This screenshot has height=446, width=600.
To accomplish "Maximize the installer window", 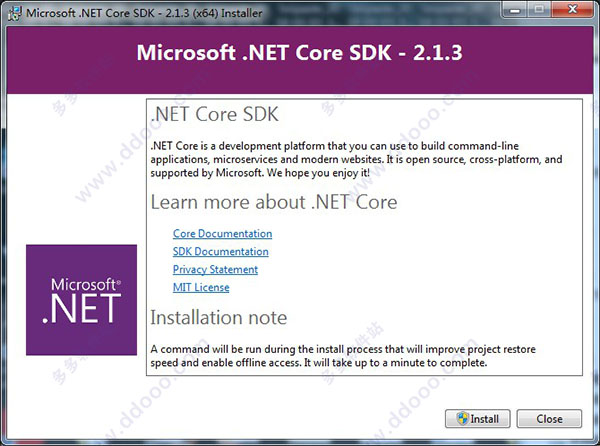I will point(540,10).
